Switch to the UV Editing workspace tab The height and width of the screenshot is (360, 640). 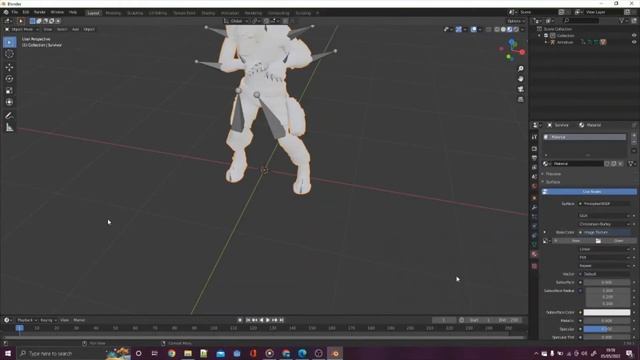point(158,13)
